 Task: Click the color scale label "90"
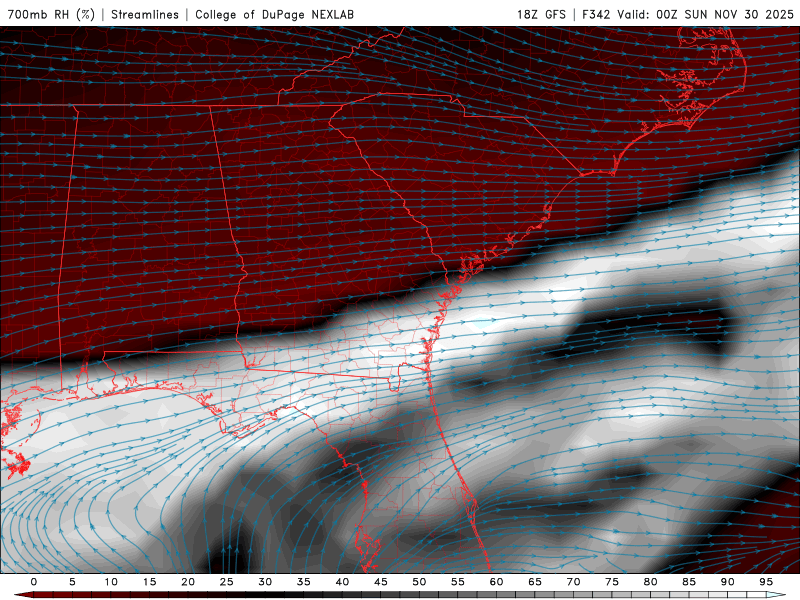coord(728,582)
